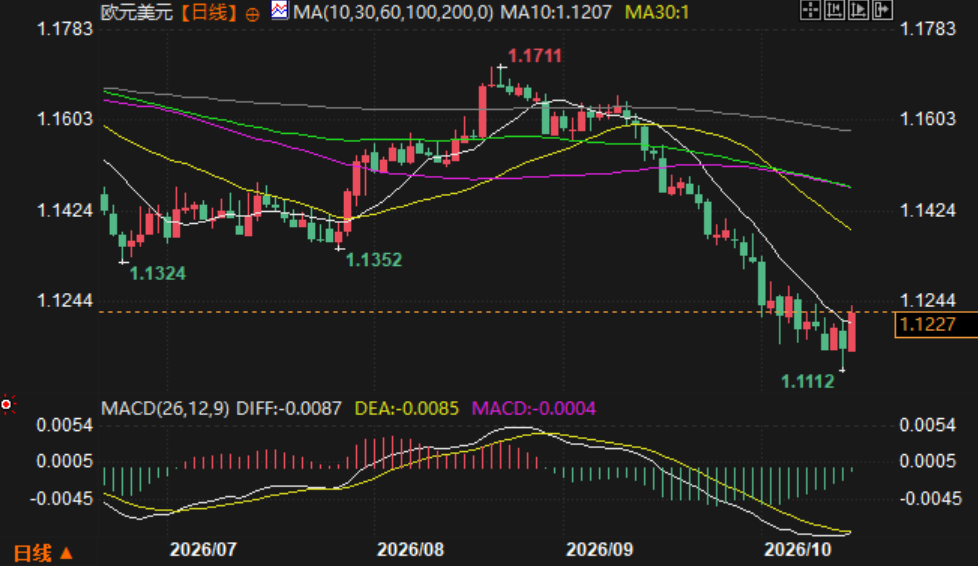Click the MA(10,30,60,100,200,0) settings label
The width and height of the screenshot is (978, 566).
click(393, 12)
